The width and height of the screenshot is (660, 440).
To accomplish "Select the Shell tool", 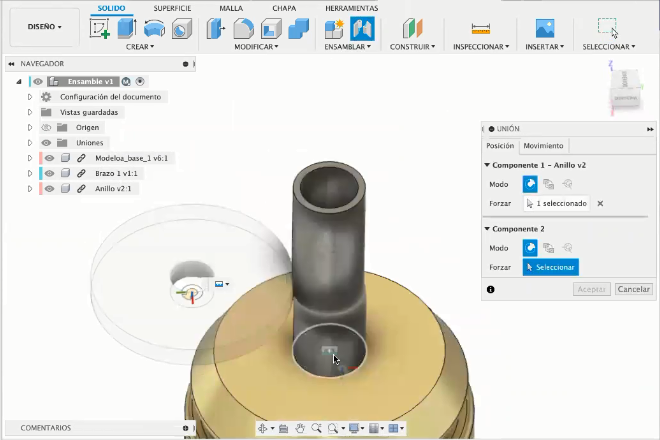I will 271,29.
